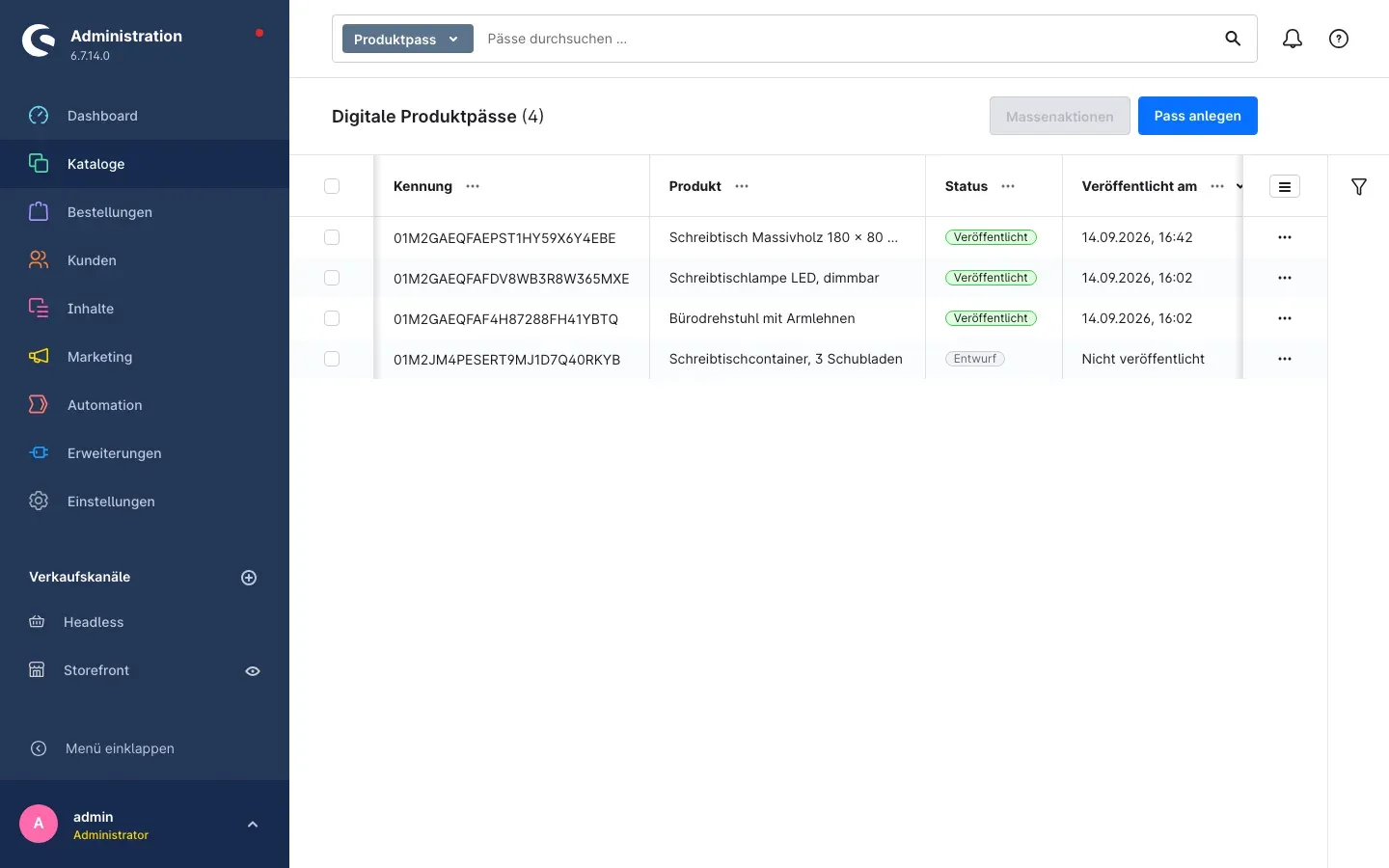Open the help circle icon
The image size is (1389, 868).
click(x=1339, y=39)
